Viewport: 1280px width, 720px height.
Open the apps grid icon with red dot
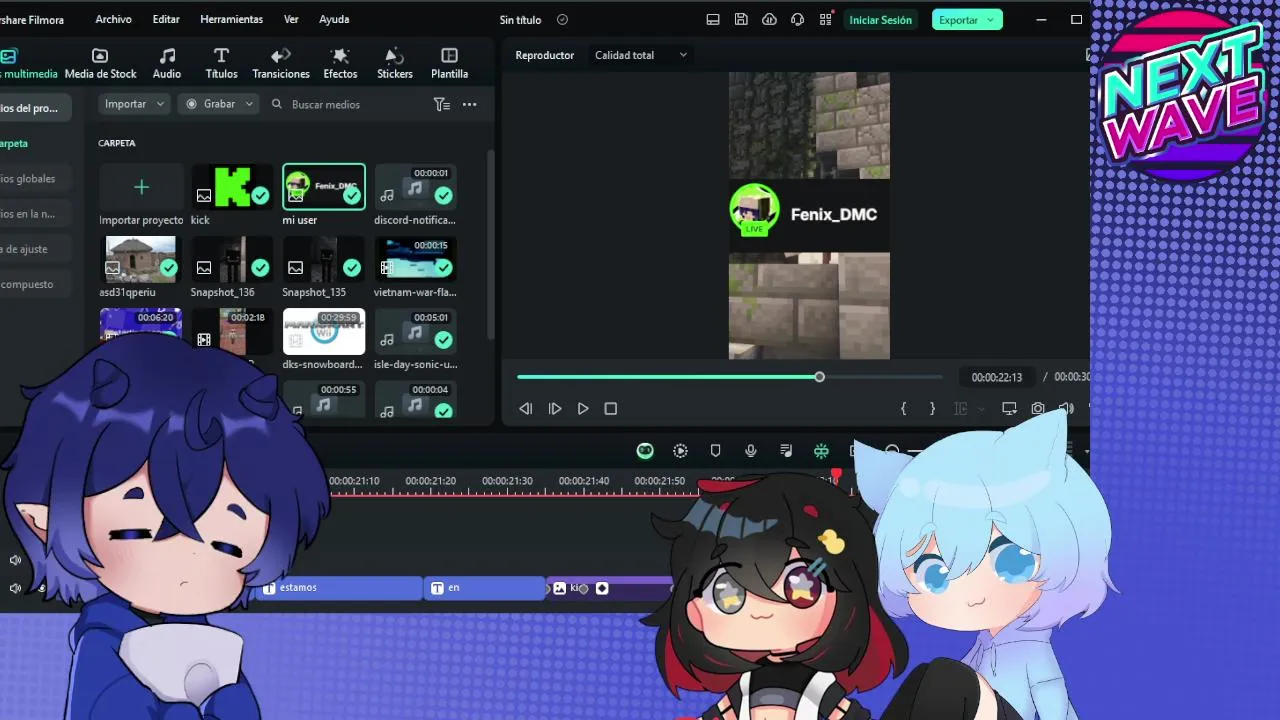[825, 19]
